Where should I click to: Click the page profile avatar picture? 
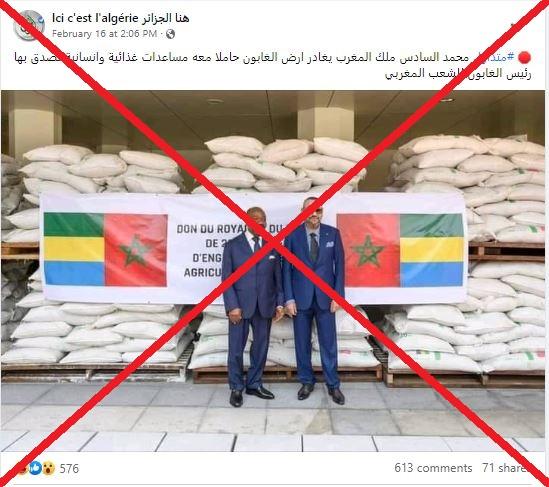point(29,25)
